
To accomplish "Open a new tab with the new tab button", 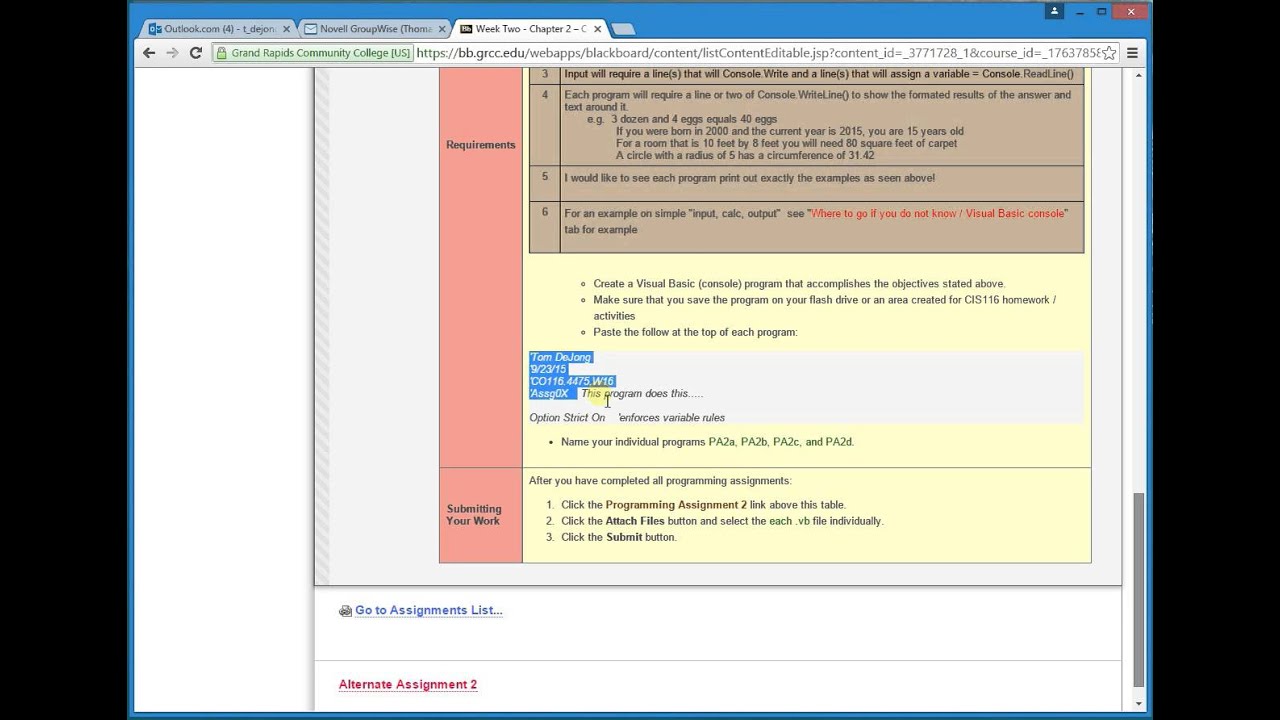I will [x=622, y=29].
